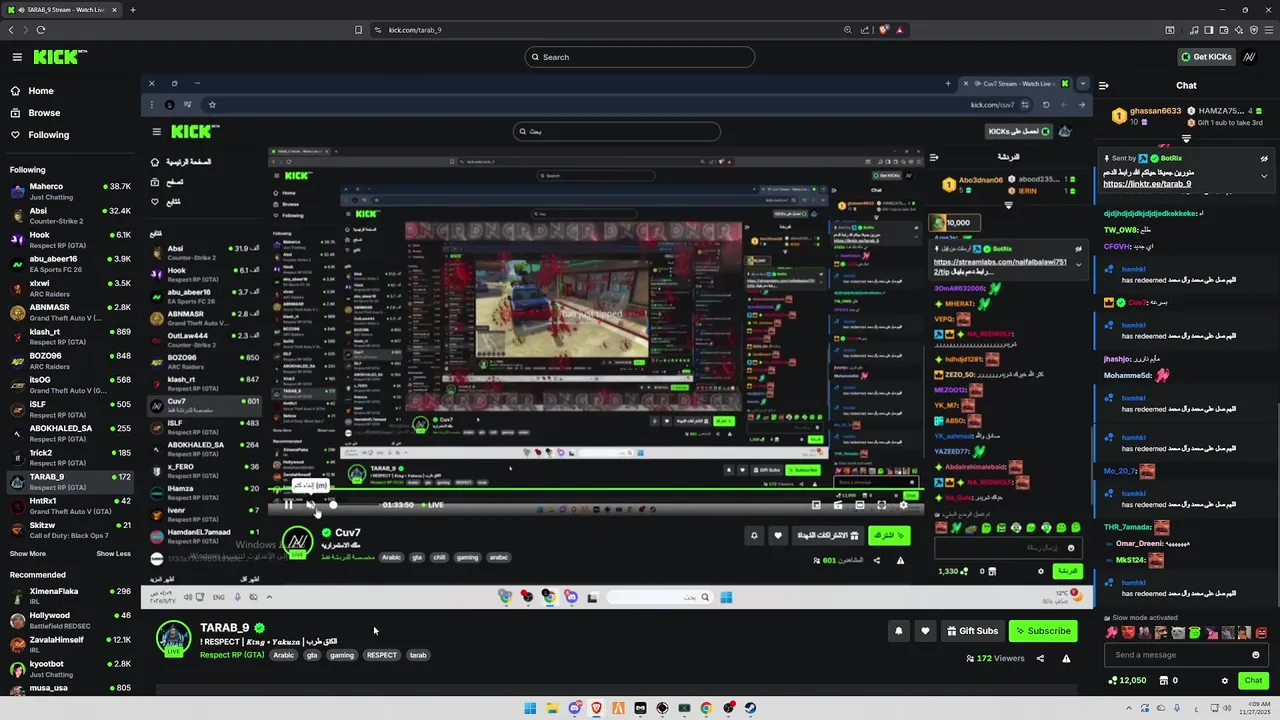The image size is (1280, 720).
Task: Open the Kick shop icon in chat
Action: [1164, 681]
